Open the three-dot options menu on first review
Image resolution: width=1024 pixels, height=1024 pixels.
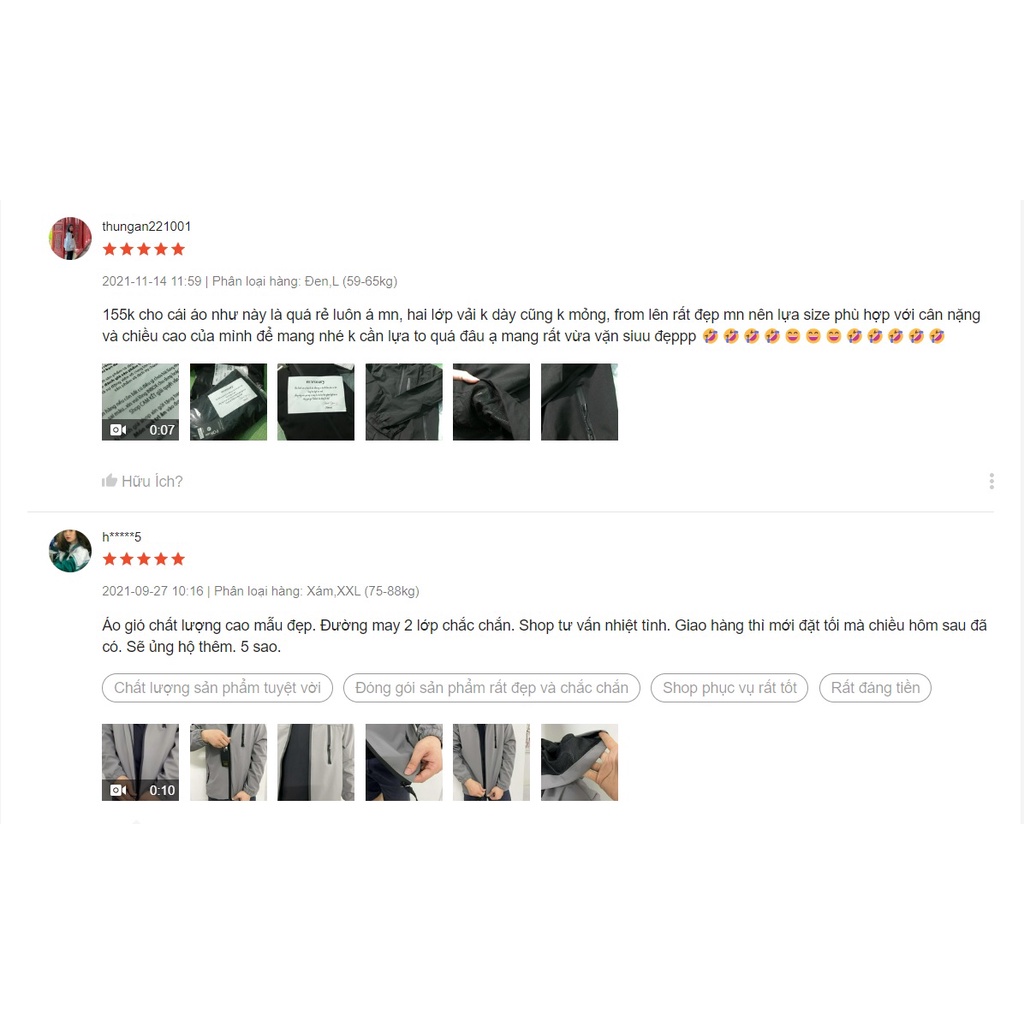tap(991, 481)
